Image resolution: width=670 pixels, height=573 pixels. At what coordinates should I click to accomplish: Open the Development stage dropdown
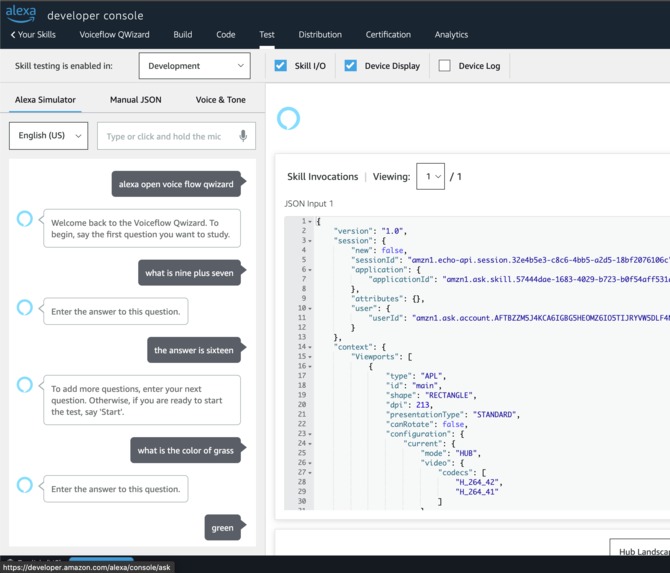point(194,66)
